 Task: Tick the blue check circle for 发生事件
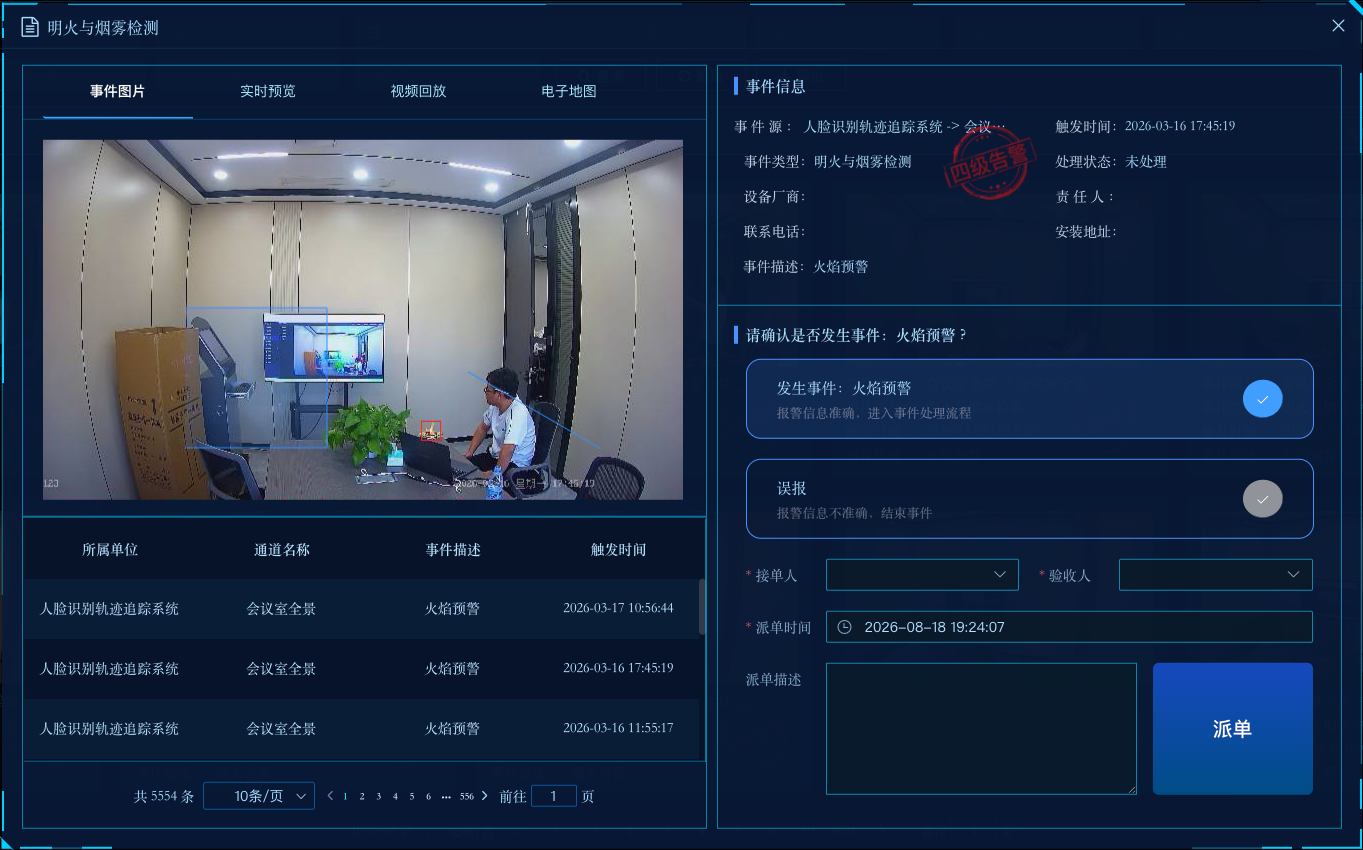tap(1263, 399)
